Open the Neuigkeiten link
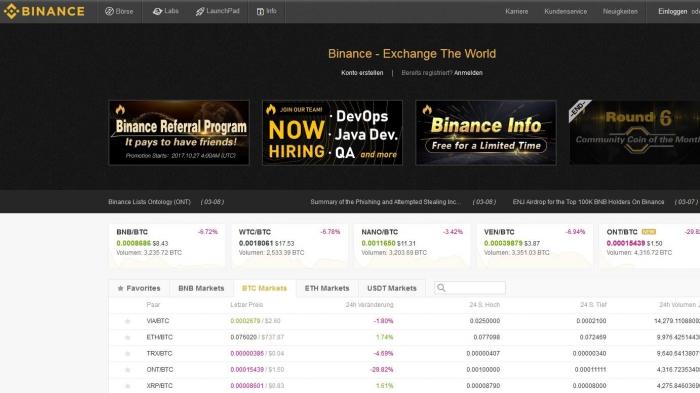This screenshot has width=700, height=393. tap(620, 12)
